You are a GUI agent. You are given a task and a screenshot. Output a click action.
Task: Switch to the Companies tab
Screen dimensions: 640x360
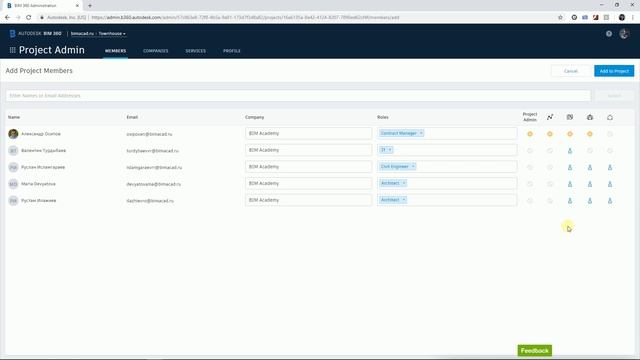pos(156,51)
